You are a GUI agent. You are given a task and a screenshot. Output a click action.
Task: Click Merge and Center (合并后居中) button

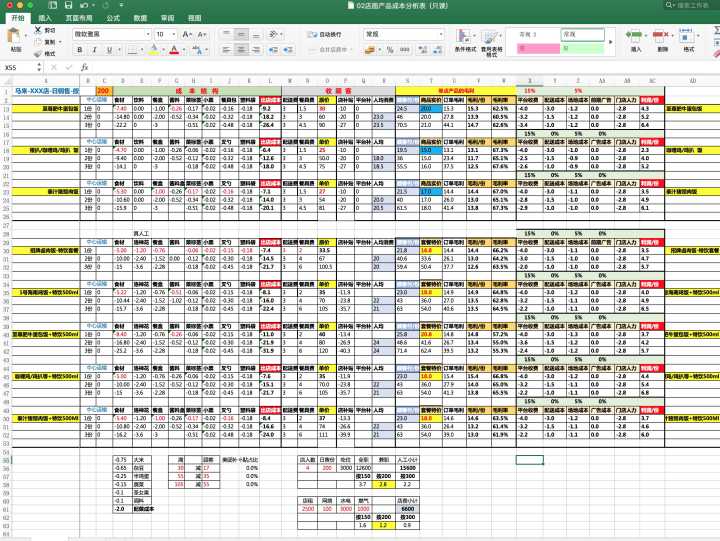pos(331,50)
